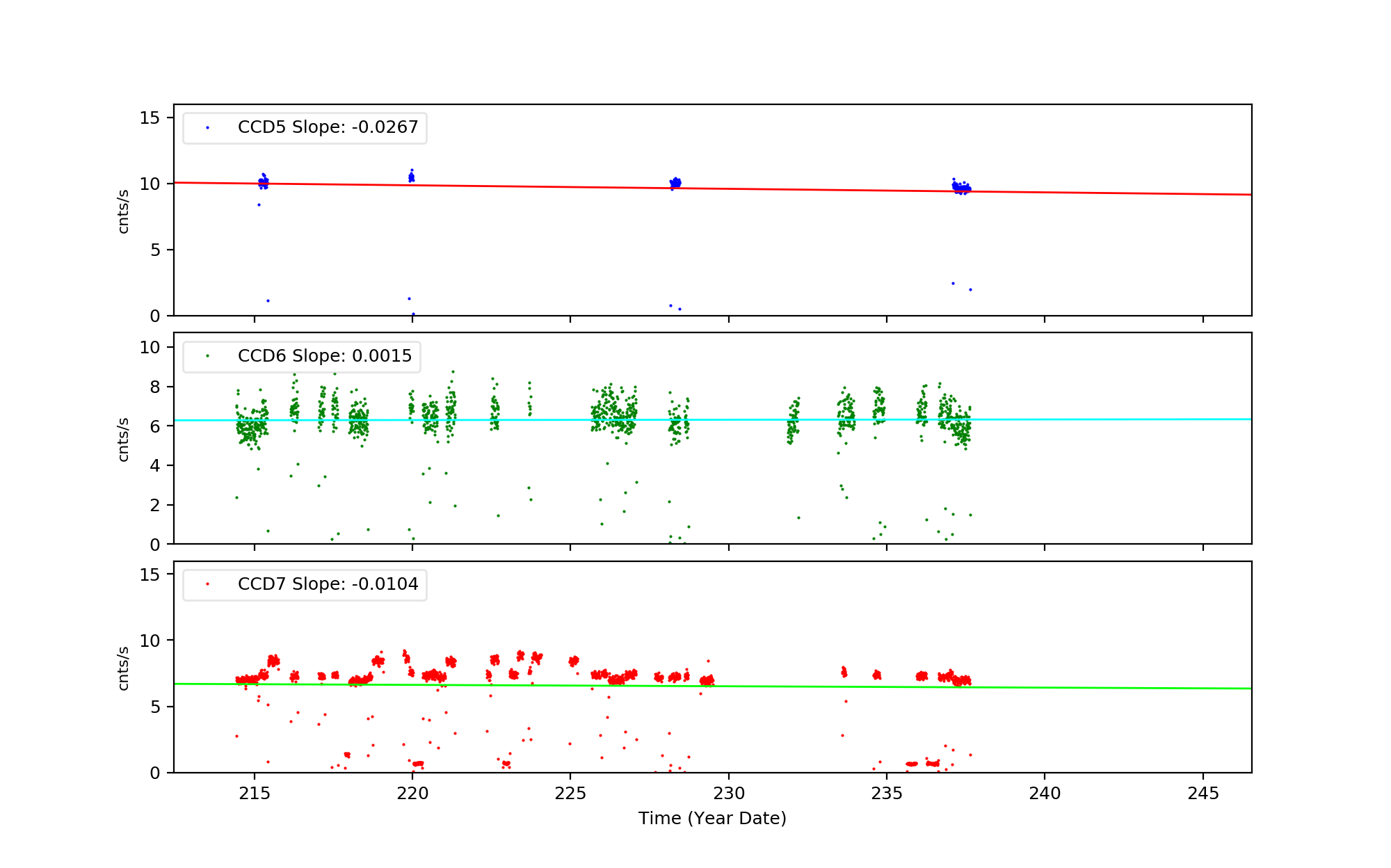Click the 15 y-axis tick of top panel

pos(150,118)
